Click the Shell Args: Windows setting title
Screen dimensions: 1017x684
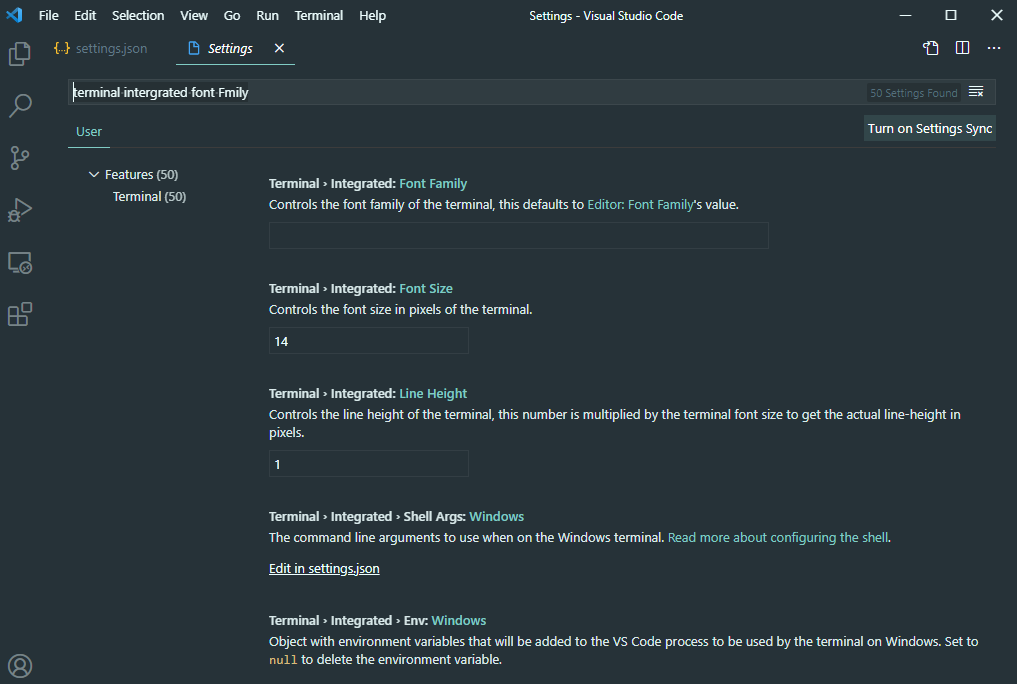coord(396,517)
